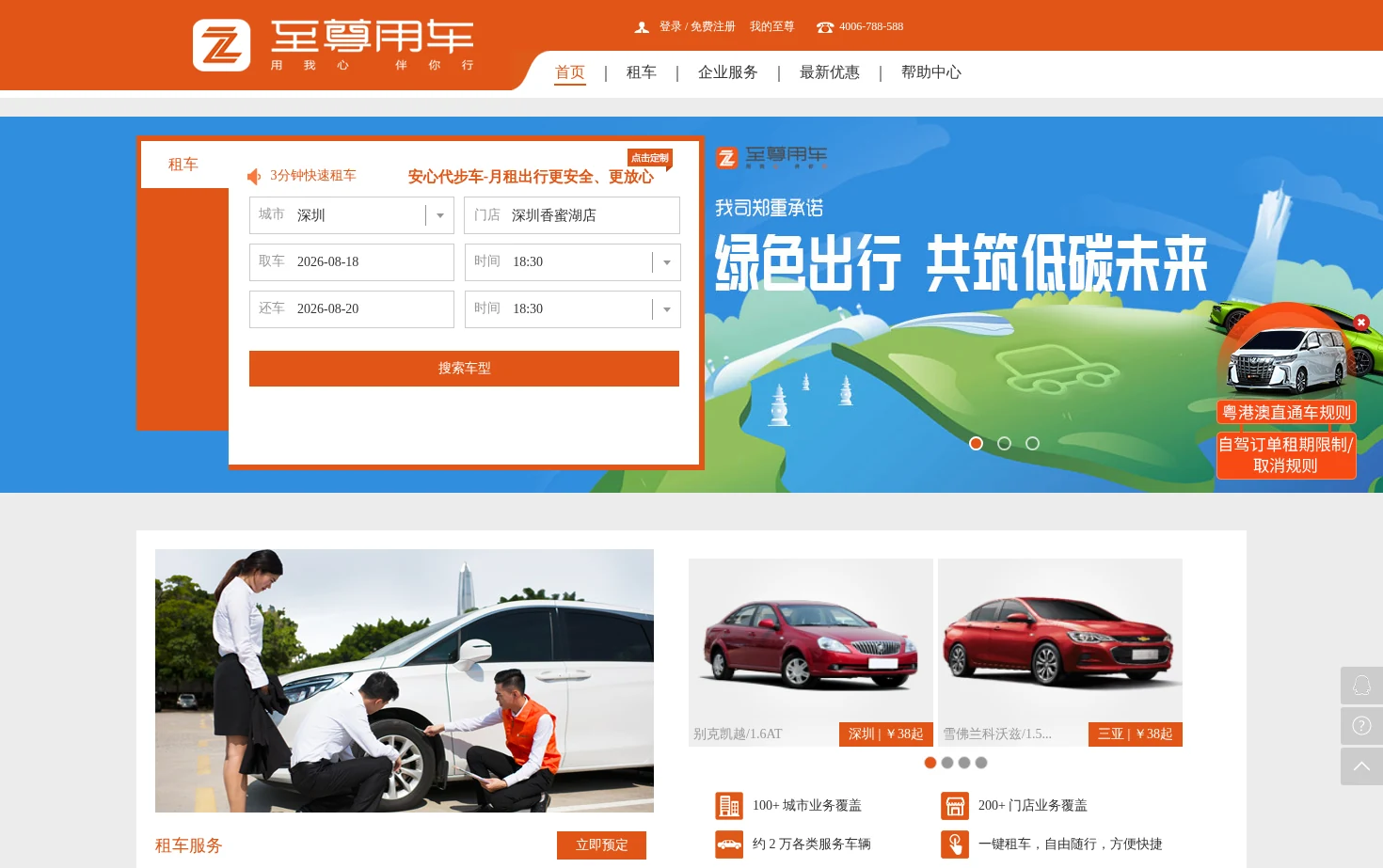
Task: Open customer service chat icon on right sidebar
Action: (1361, 686)
